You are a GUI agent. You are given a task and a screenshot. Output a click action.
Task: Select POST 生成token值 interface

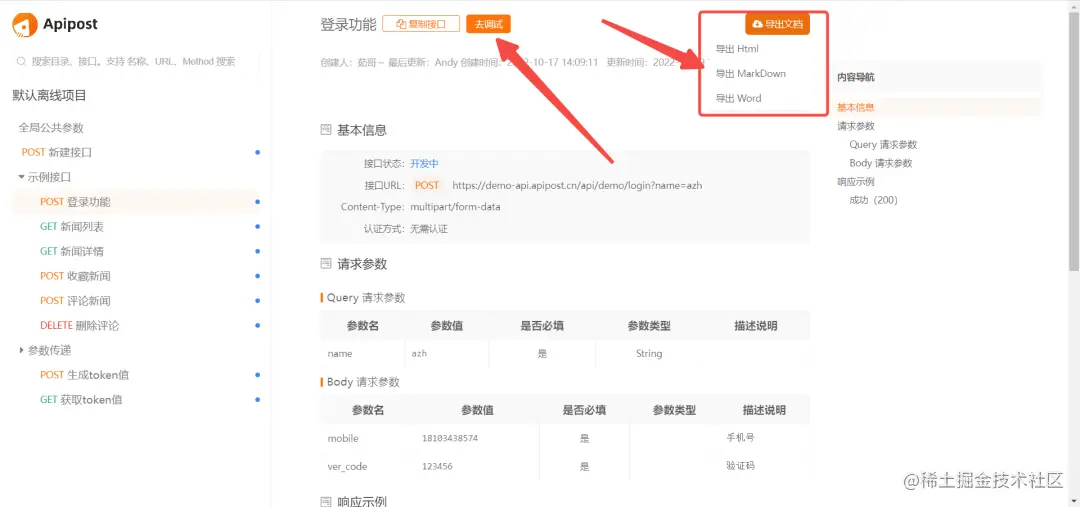85,375
